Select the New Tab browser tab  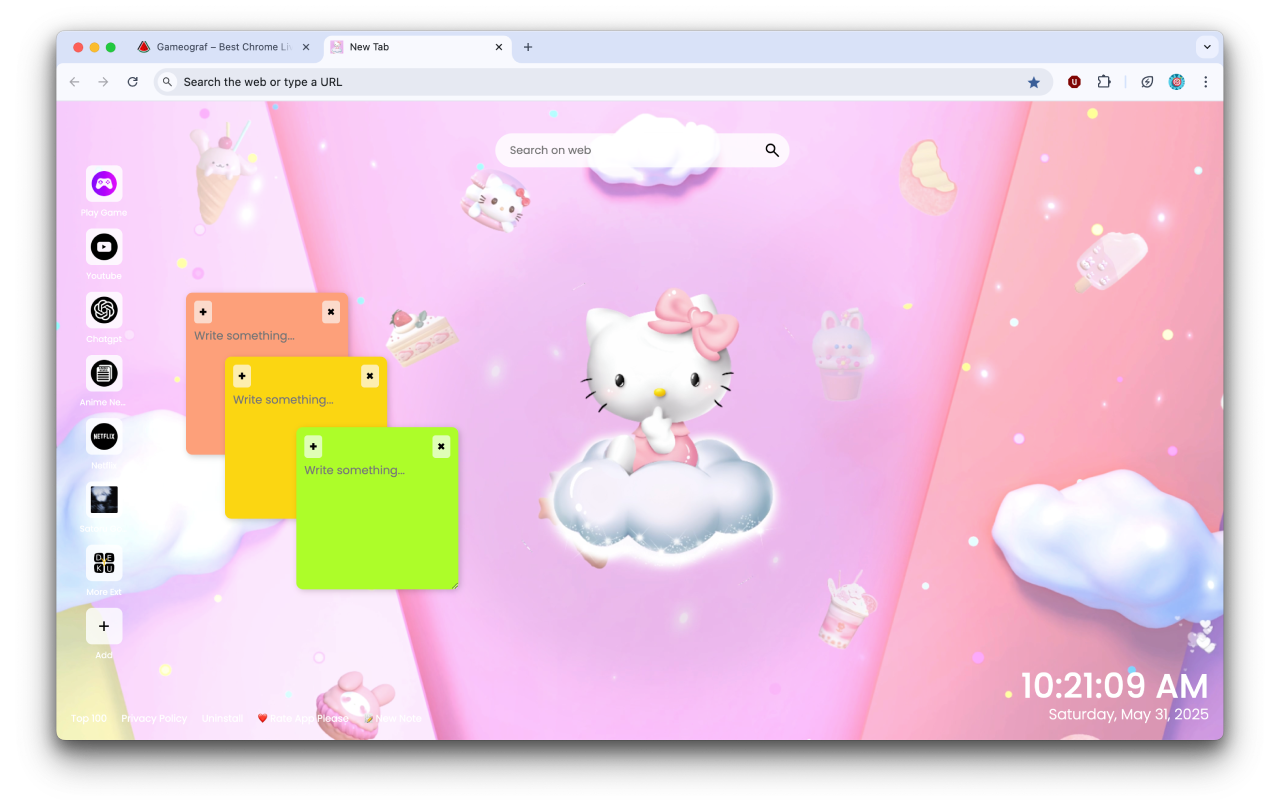[416, 47]
